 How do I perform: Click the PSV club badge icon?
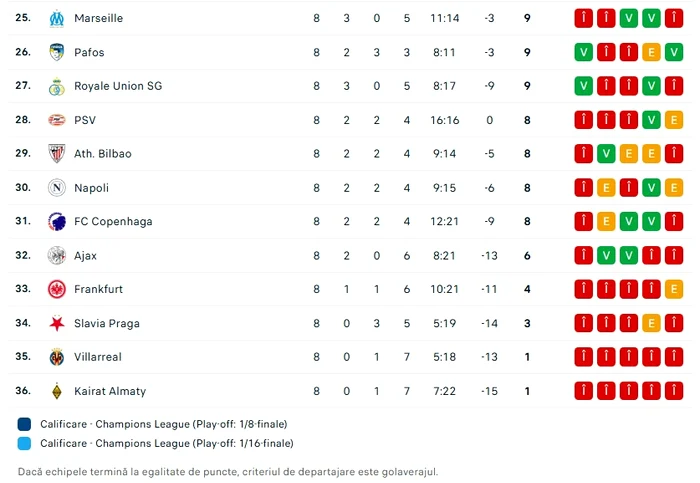[57, 120]
